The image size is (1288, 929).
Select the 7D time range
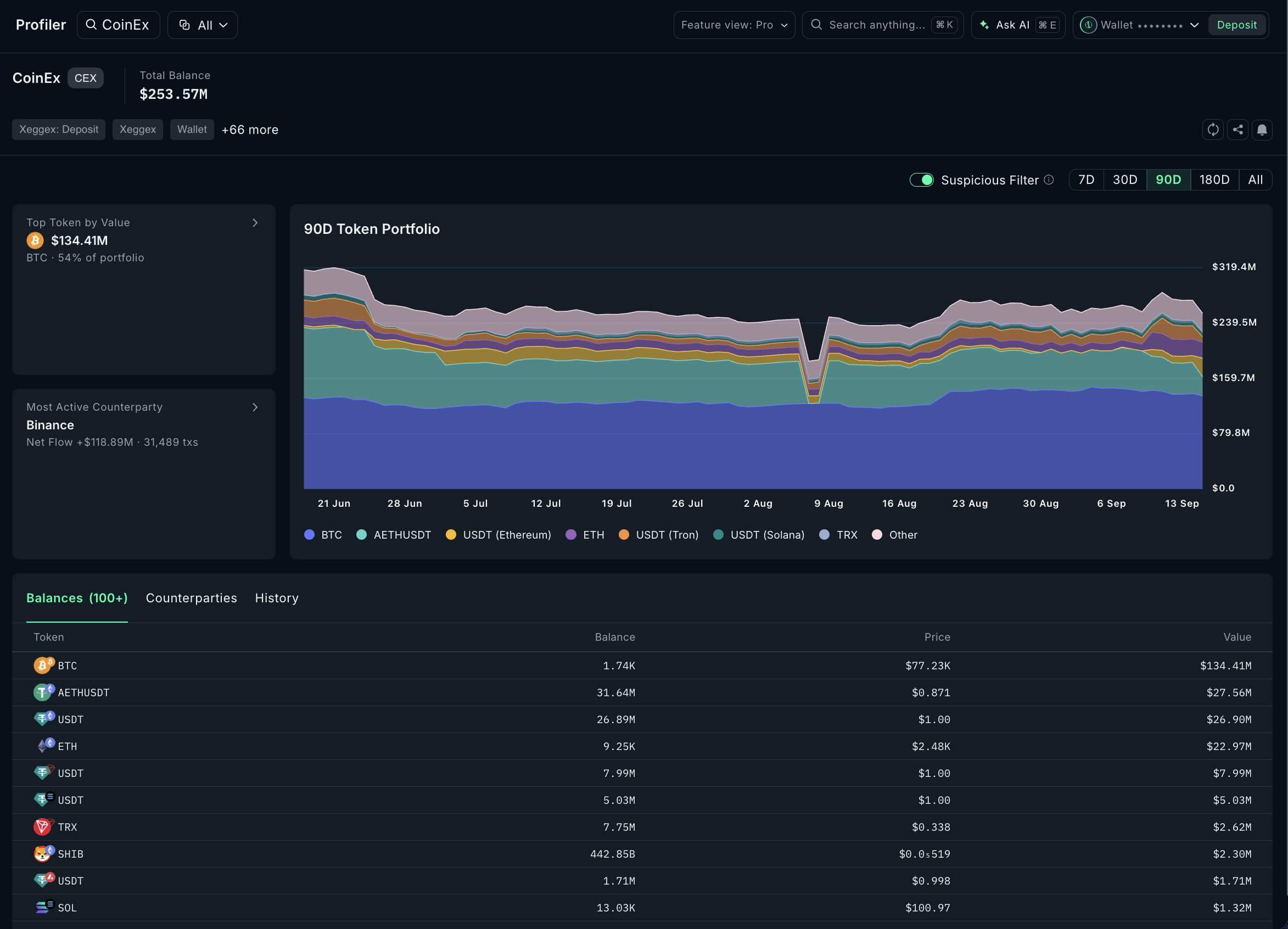pyautogui.click(x=1086, y=180)
